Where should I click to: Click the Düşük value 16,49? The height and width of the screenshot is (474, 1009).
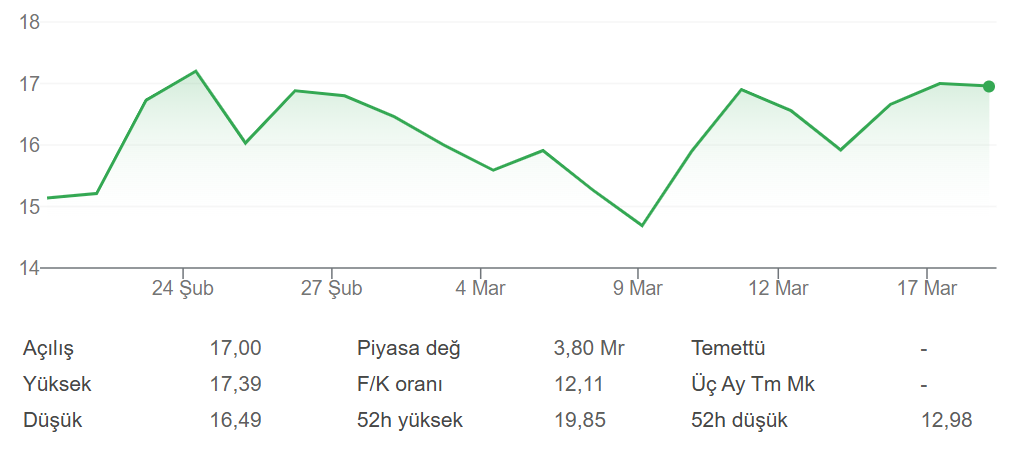(x=235, y=420)
